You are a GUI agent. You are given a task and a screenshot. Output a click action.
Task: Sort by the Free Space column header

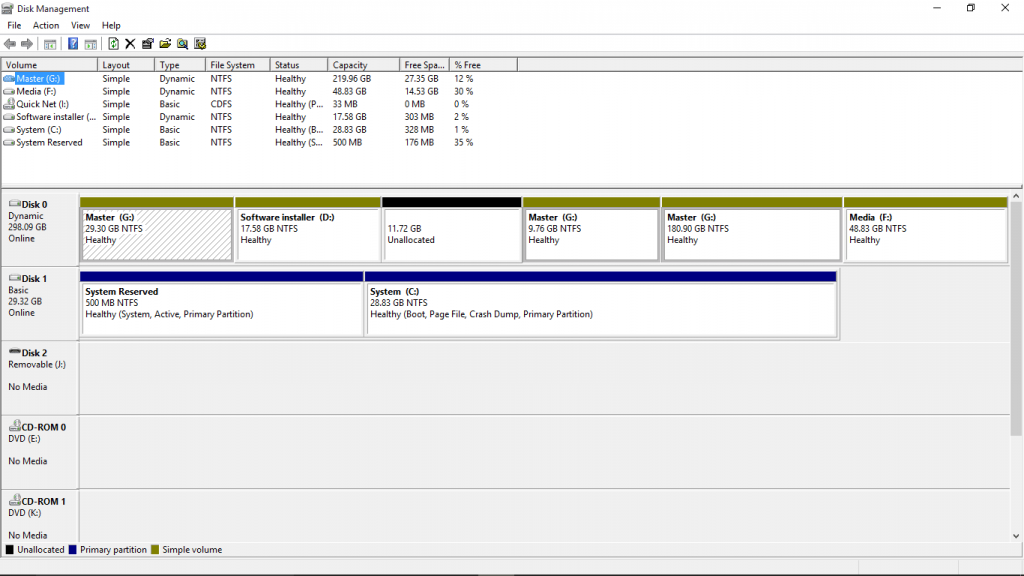[x=424, y=65]
